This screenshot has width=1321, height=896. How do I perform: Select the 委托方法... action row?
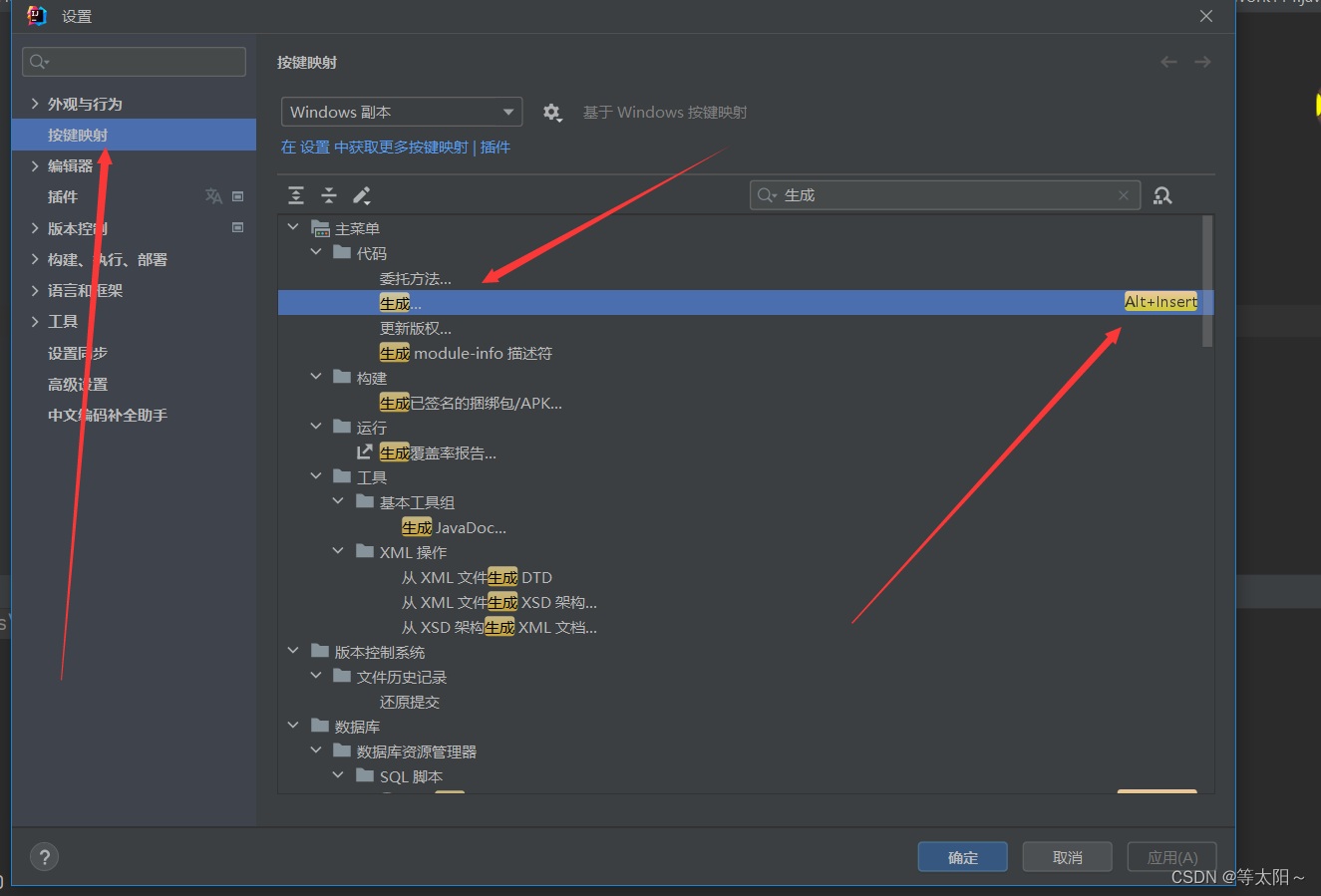(746, 278)
